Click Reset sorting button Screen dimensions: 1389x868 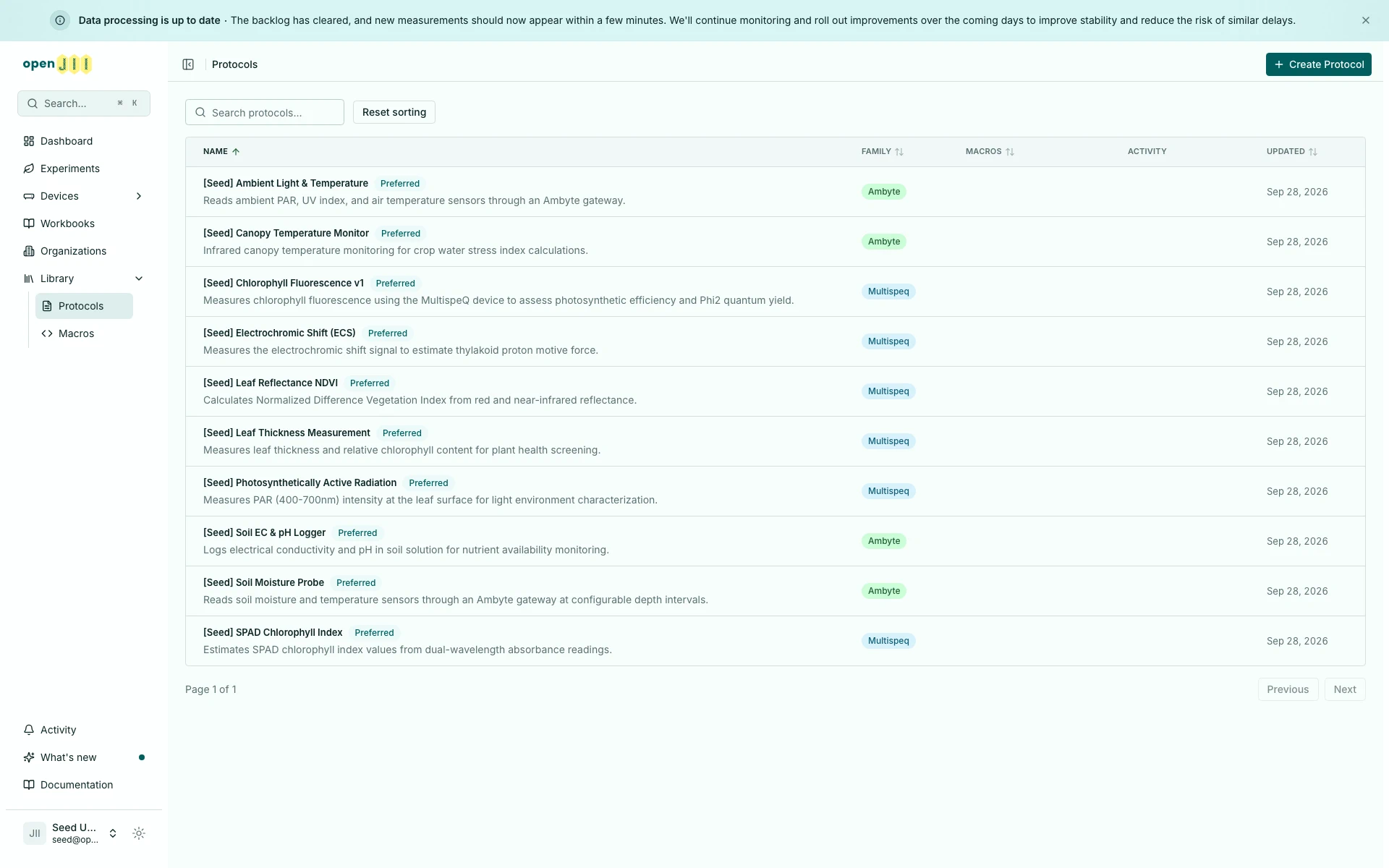394,112
